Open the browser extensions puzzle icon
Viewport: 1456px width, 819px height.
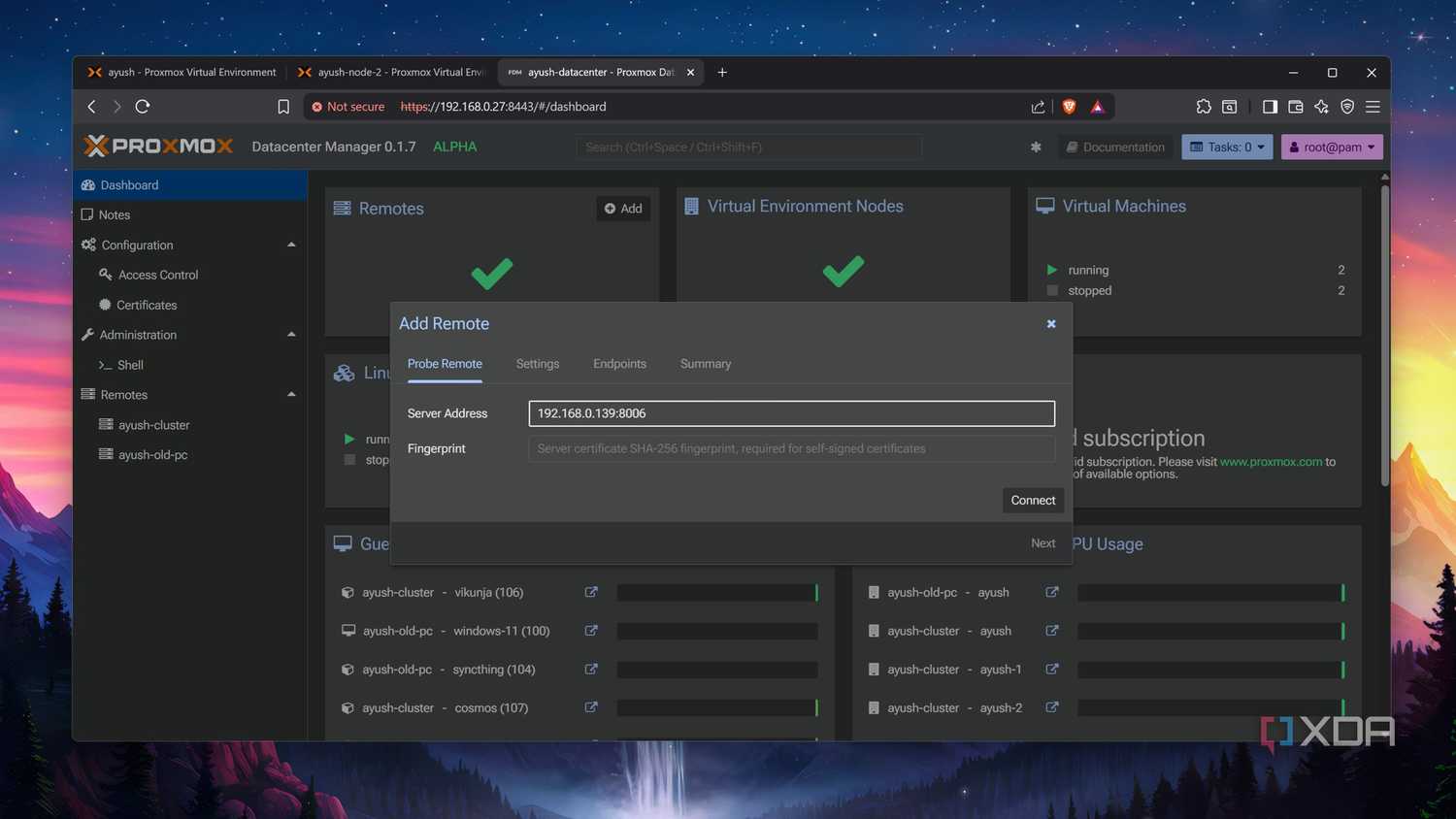click(x=1204, y=107)
